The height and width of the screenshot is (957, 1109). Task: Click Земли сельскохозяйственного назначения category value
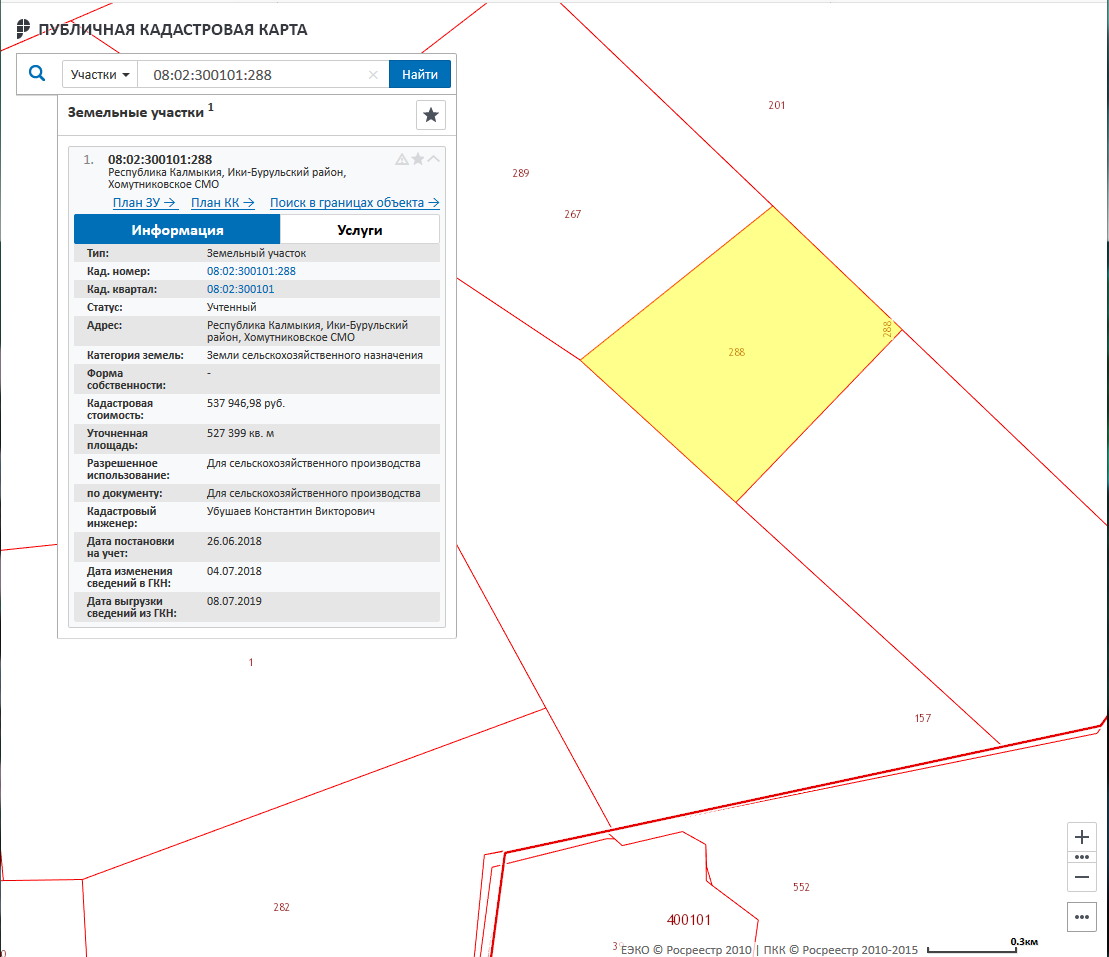tap(315, 356)
